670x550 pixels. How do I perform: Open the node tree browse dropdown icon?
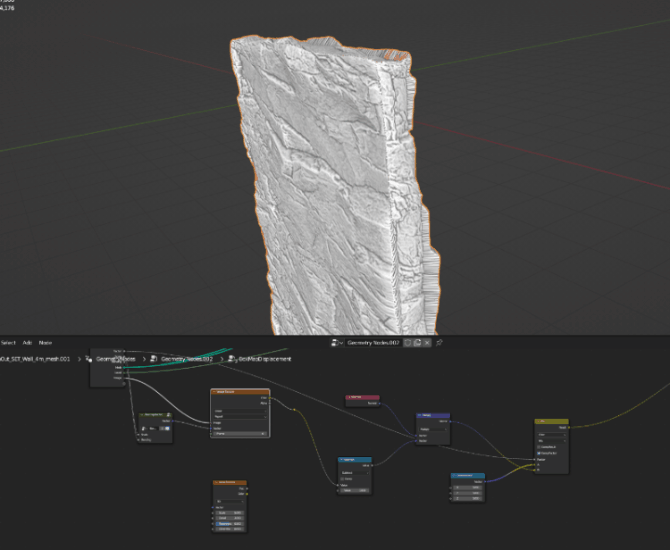[337, 343]
